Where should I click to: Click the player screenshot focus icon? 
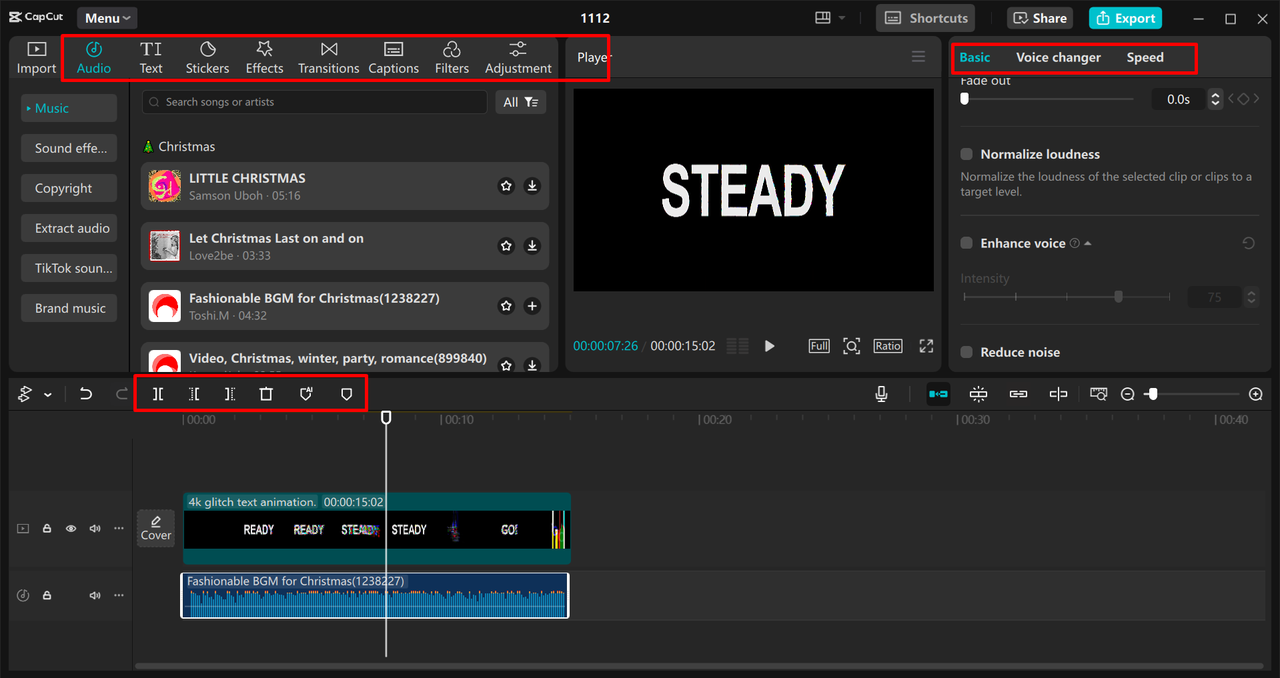click(851, 345)
